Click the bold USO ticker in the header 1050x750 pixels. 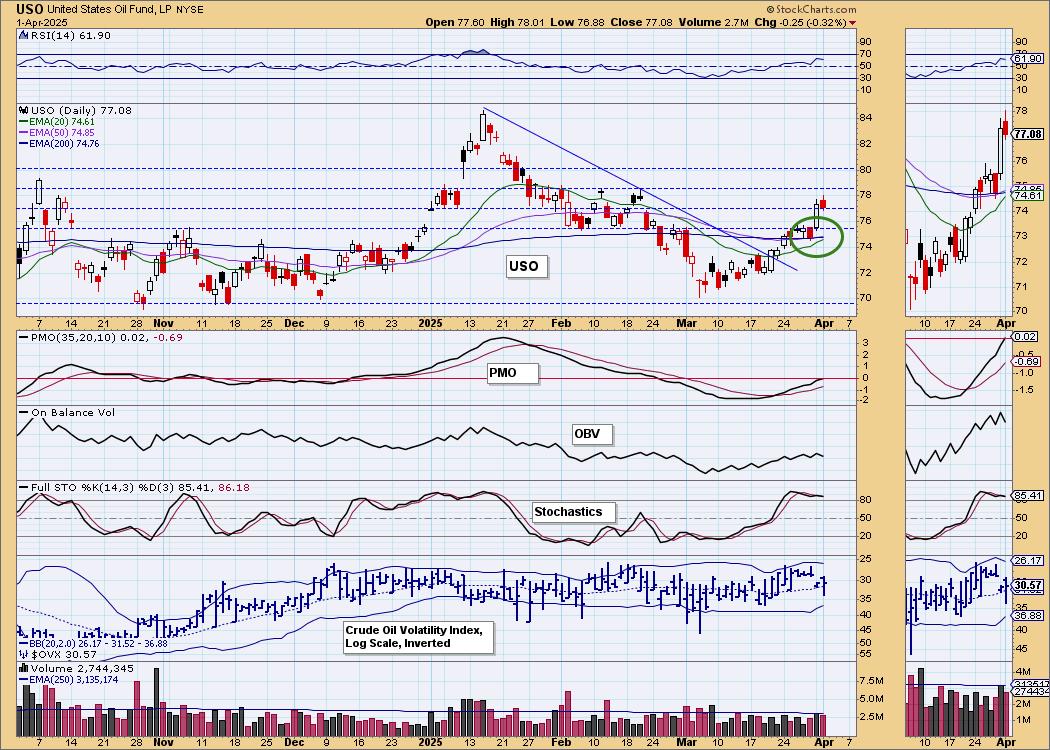(30, 9)
